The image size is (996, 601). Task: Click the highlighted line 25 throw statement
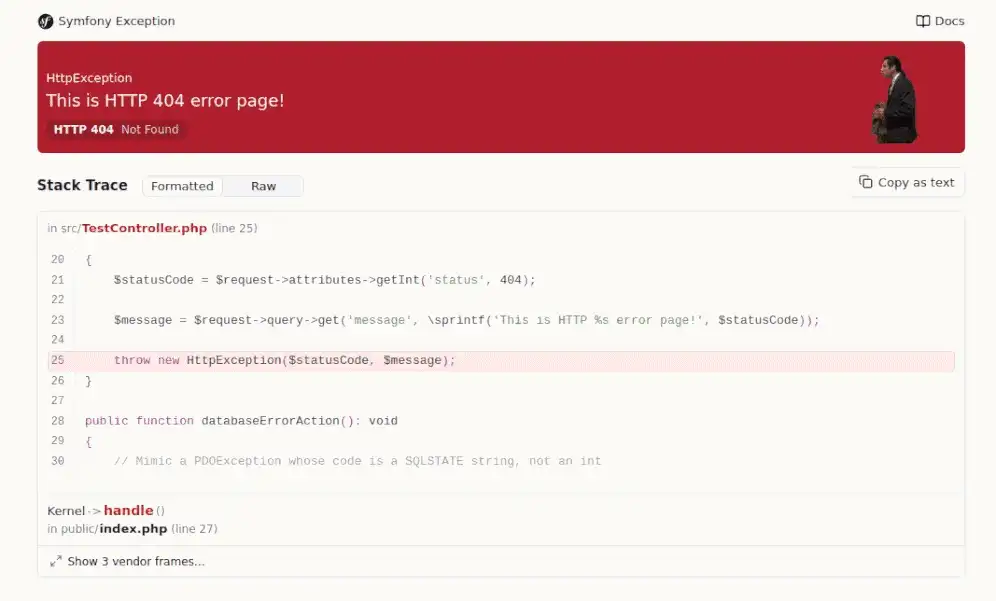point(501,361)
